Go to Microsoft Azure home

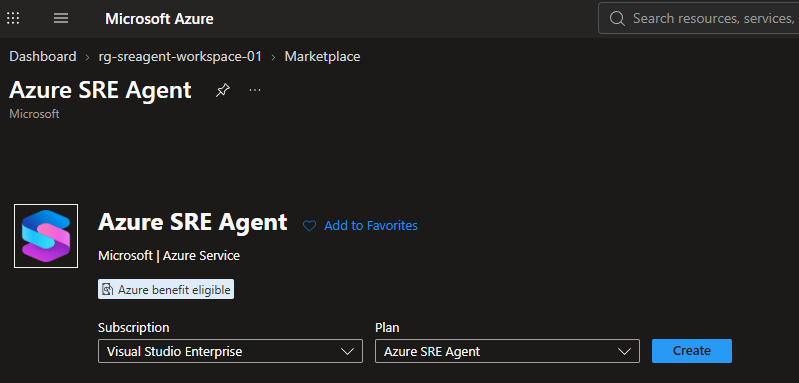pyautogui.click(x=159, y=19)
